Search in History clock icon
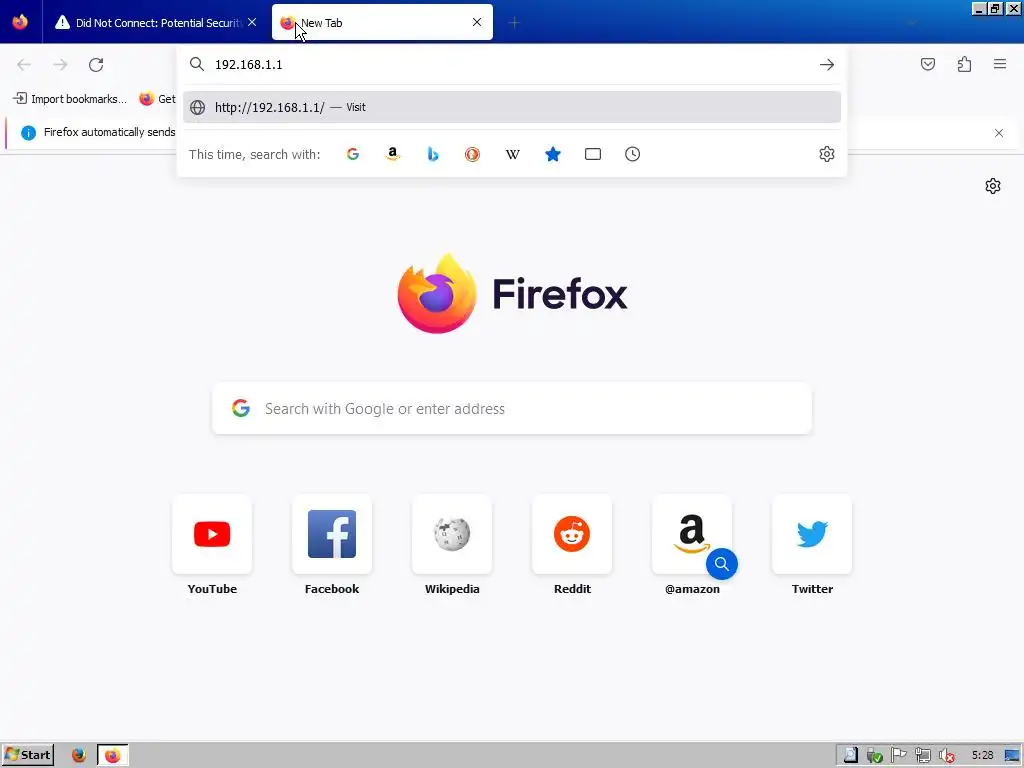The image size is (1024, 768). click(x=632, y=154)
